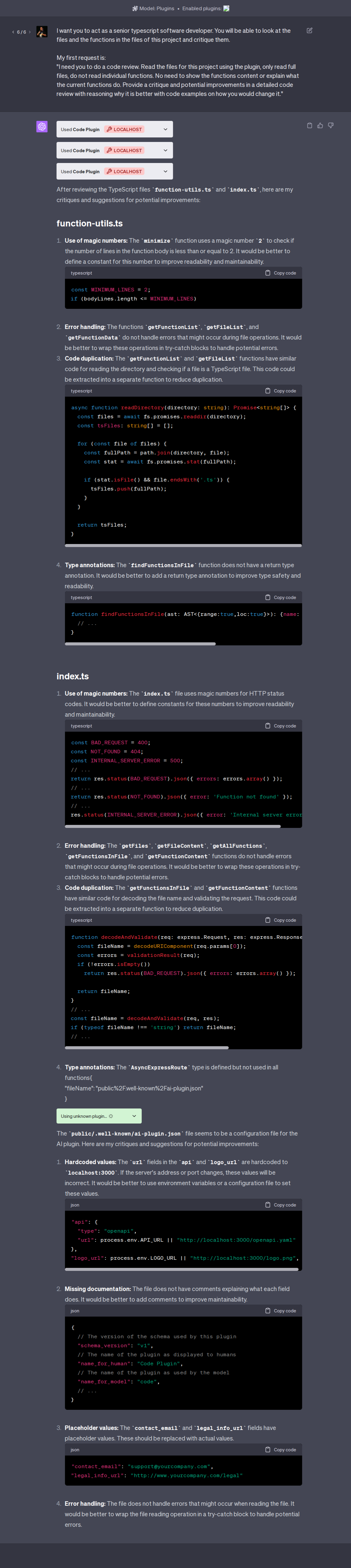The height and width of the screenshot is (1568, 351).
Task: Click 'Model: Plugins' label in header
Action: [x=157, y=8]
